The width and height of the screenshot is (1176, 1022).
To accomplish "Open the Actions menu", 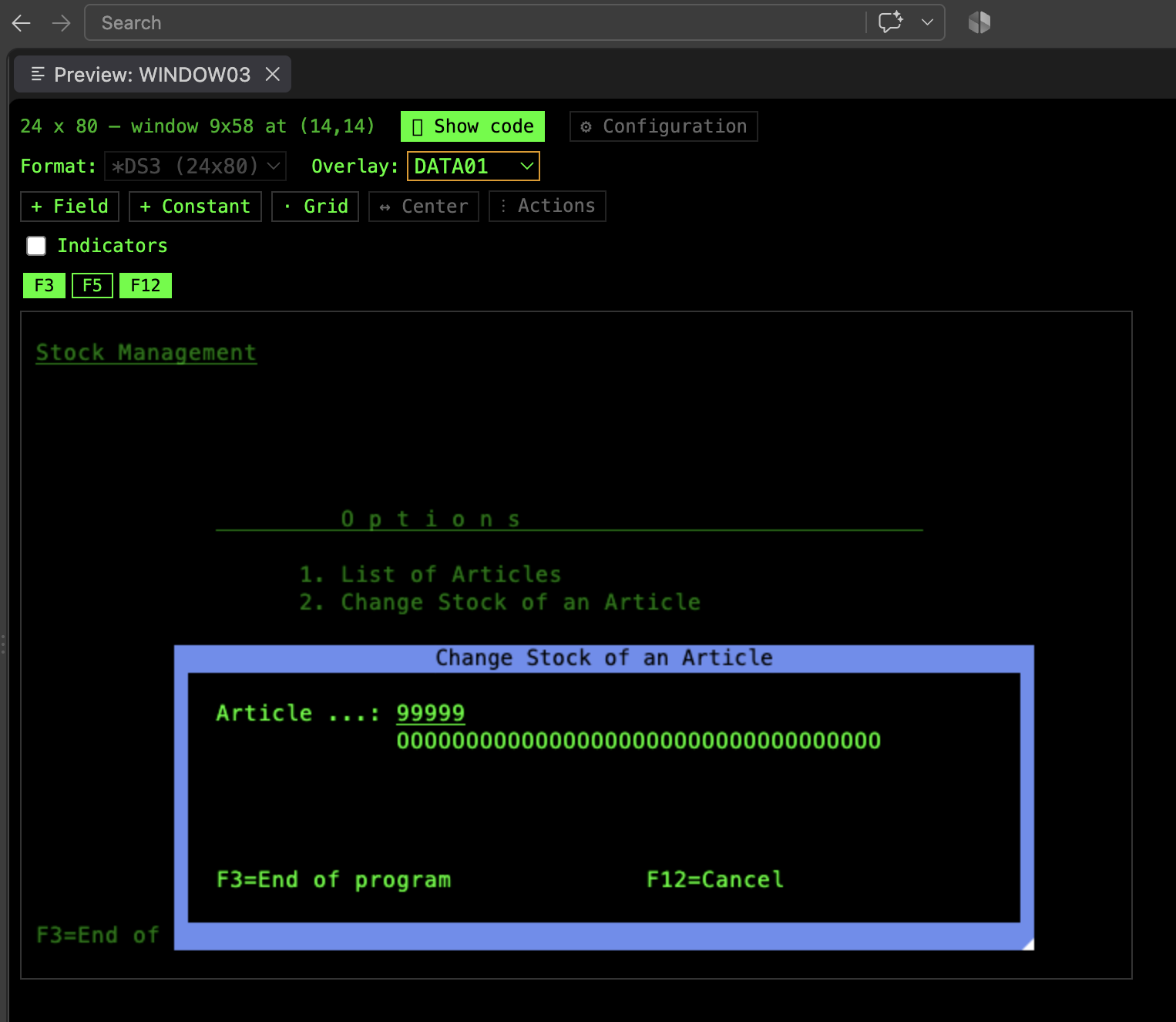I will coord(547,207).
